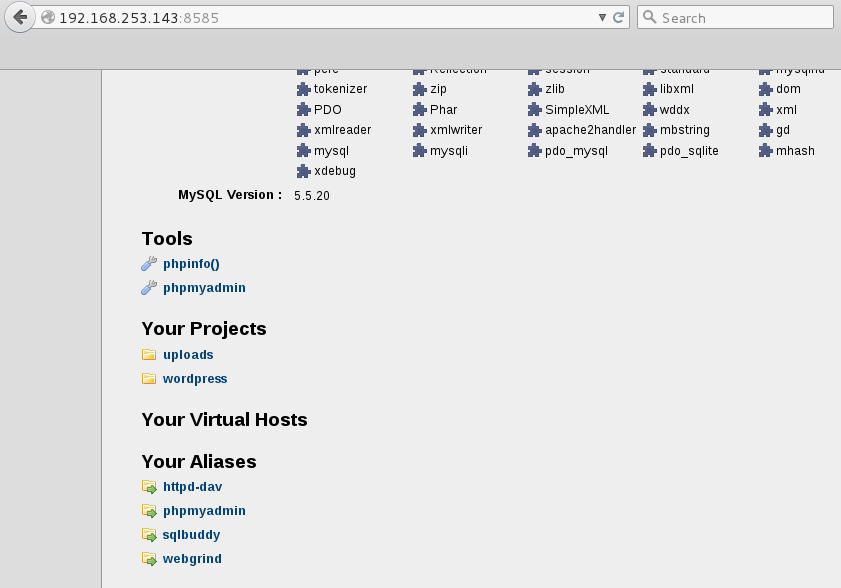Click the wrench icon beside phpmyadmin tool
This screenshot has width=841, height=588.
(149, 288)
